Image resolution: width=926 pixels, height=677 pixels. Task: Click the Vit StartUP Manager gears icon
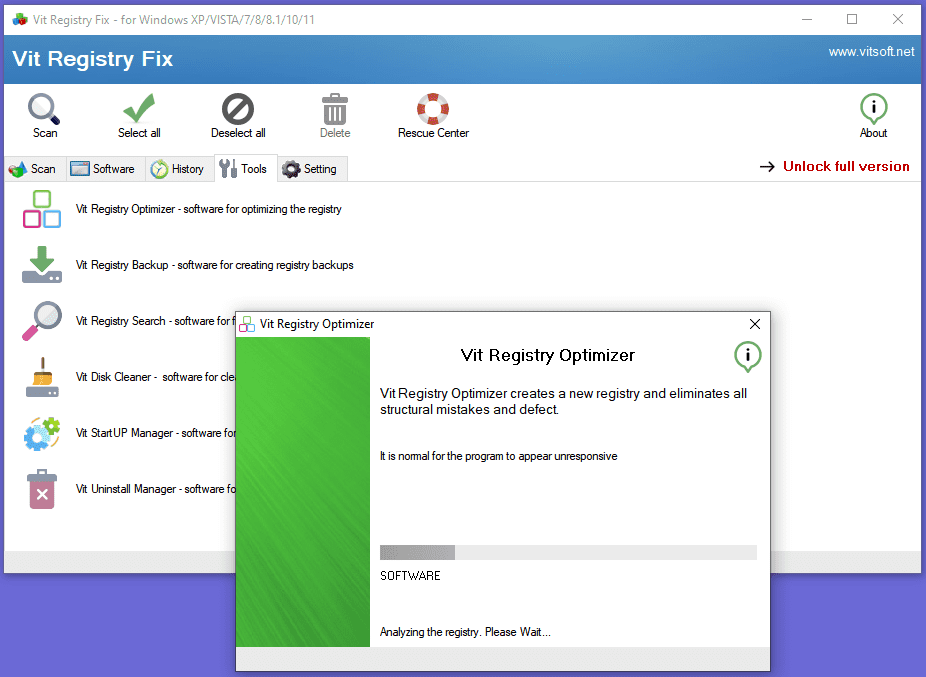pyautogui.click(x=42, y=433)
